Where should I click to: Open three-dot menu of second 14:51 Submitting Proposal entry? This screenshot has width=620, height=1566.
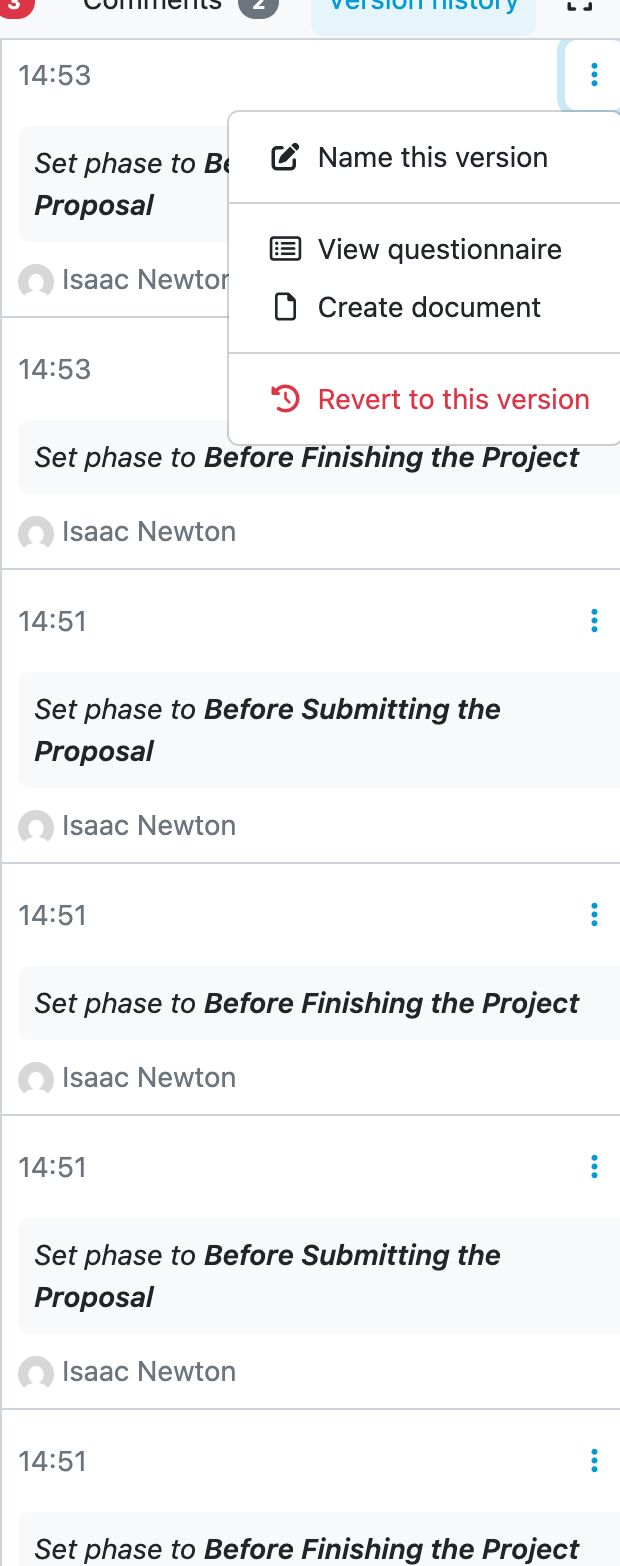[594, 1166]
